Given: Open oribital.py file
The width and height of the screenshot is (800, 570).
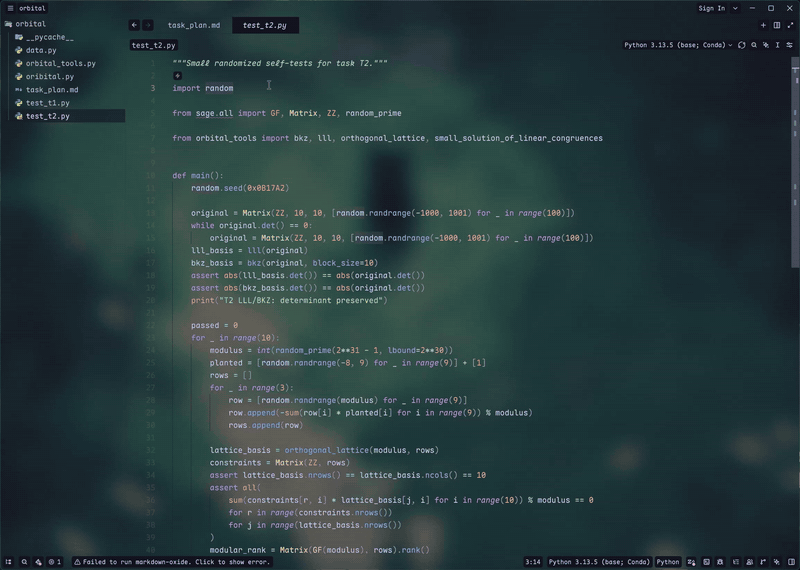Looking at the screenshot, I should point(50,77).
